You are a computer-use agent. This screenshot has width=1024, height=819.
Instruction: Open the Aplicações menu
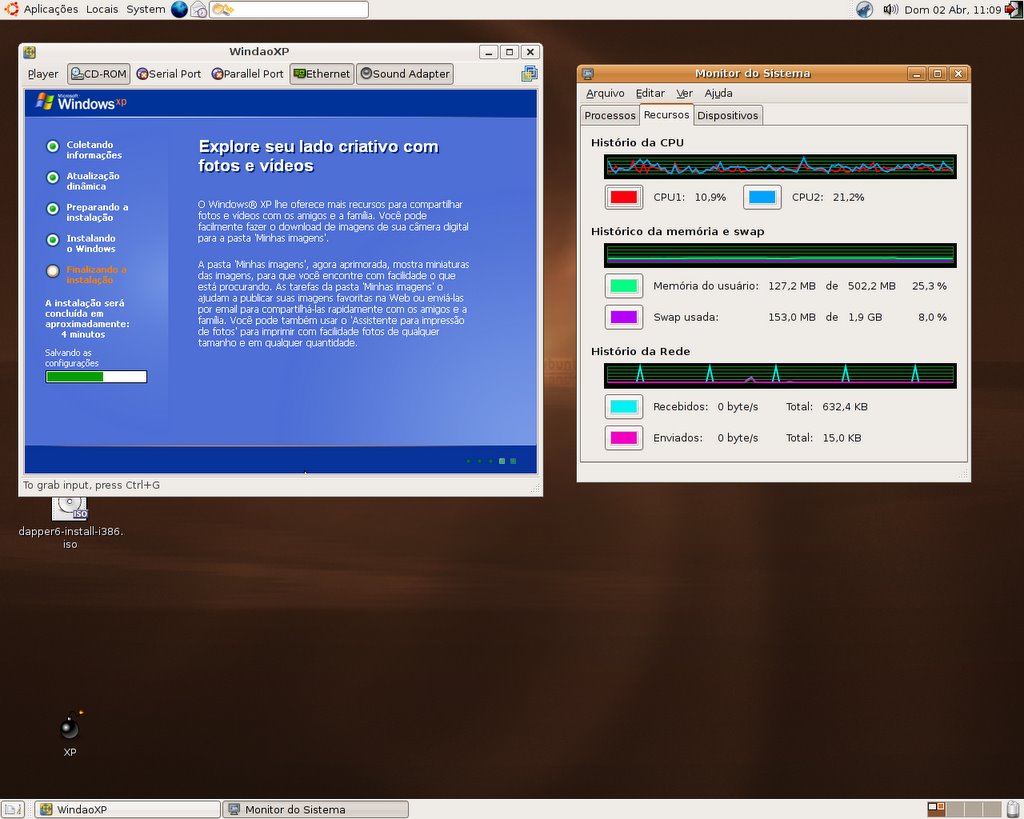click(51, 9)
